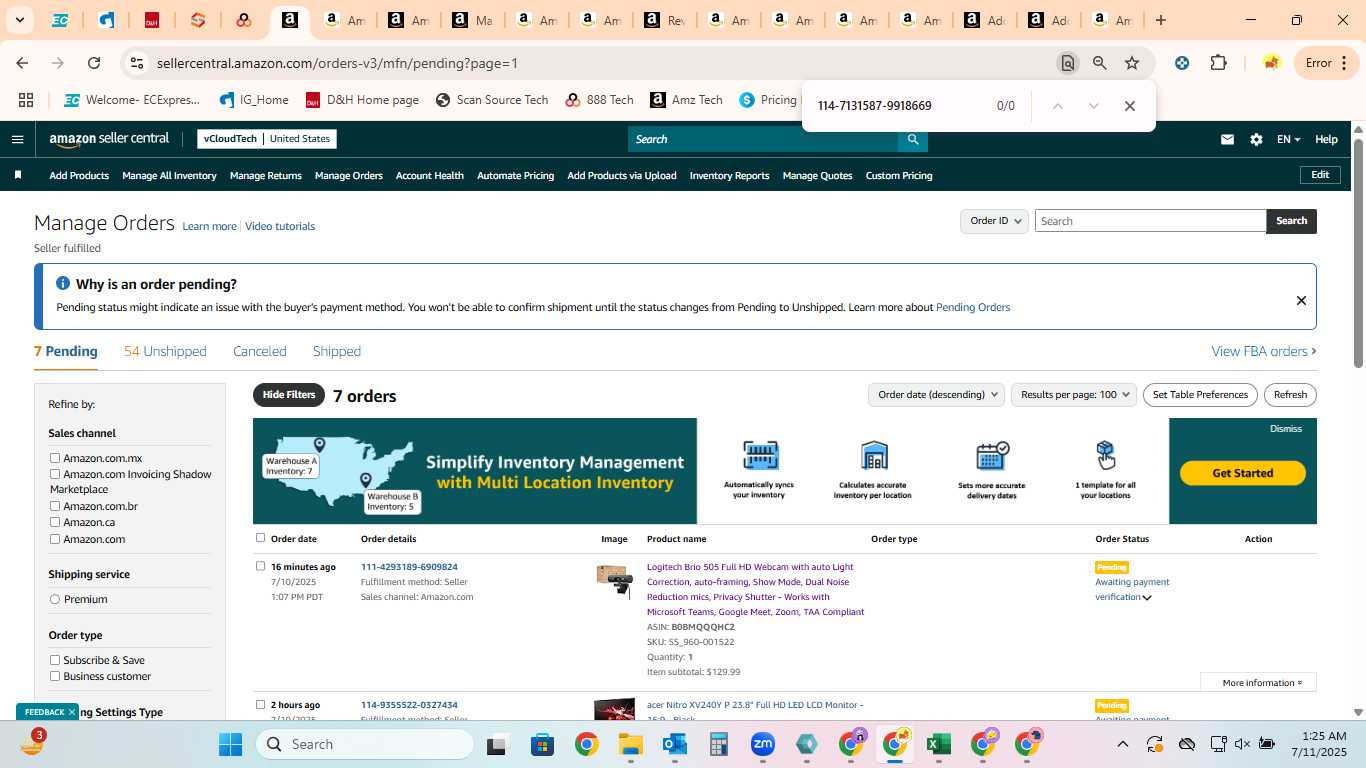Open the Seller Central hamburger menu
The width and height of the screenshot is (1366, 768).
(x=17, y=139)
